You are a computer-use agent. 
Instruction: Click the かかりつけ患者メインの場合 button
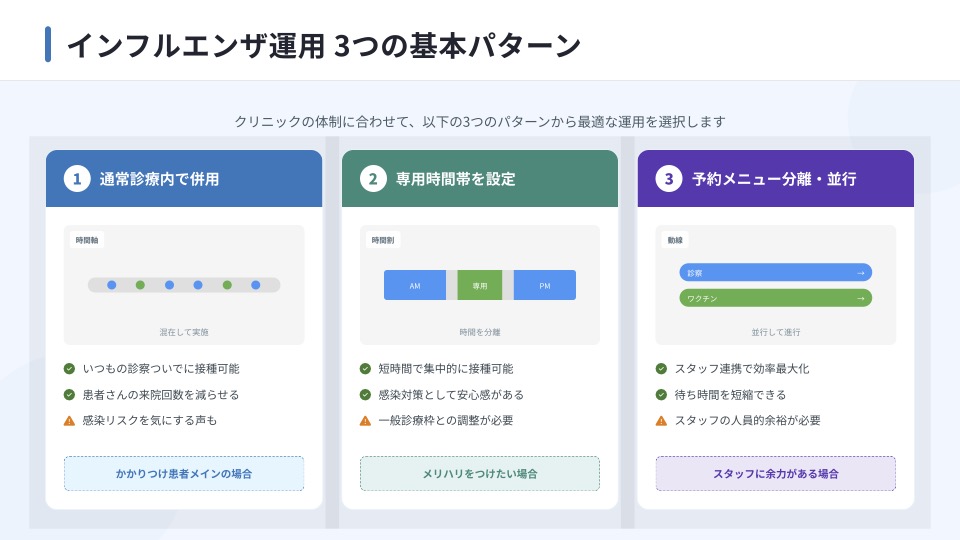pos(184,473)
